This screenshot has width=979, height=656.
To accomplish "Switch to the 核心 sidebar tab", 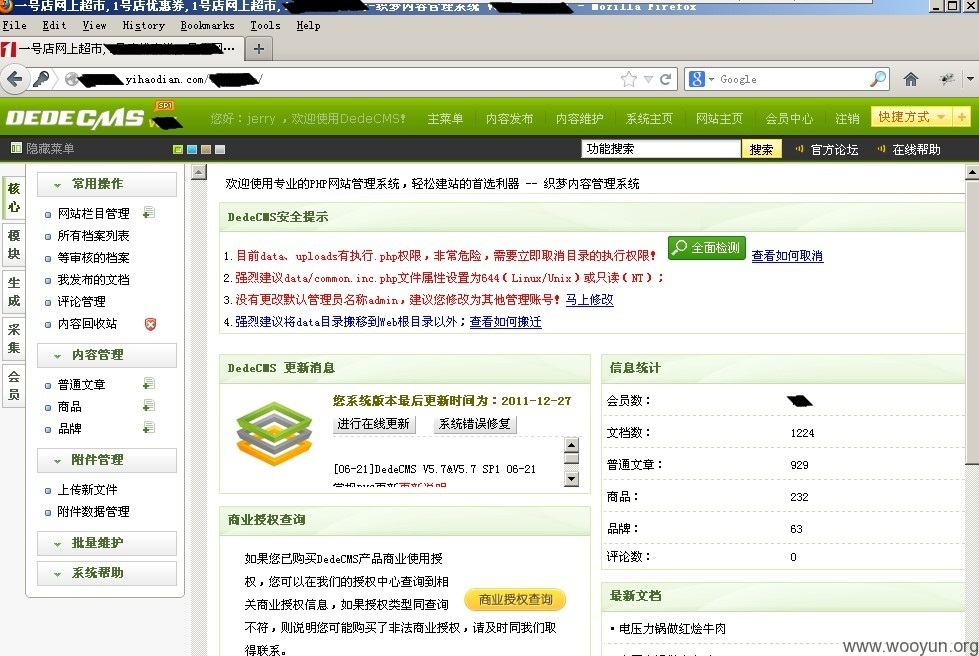I will click(14, 198).
